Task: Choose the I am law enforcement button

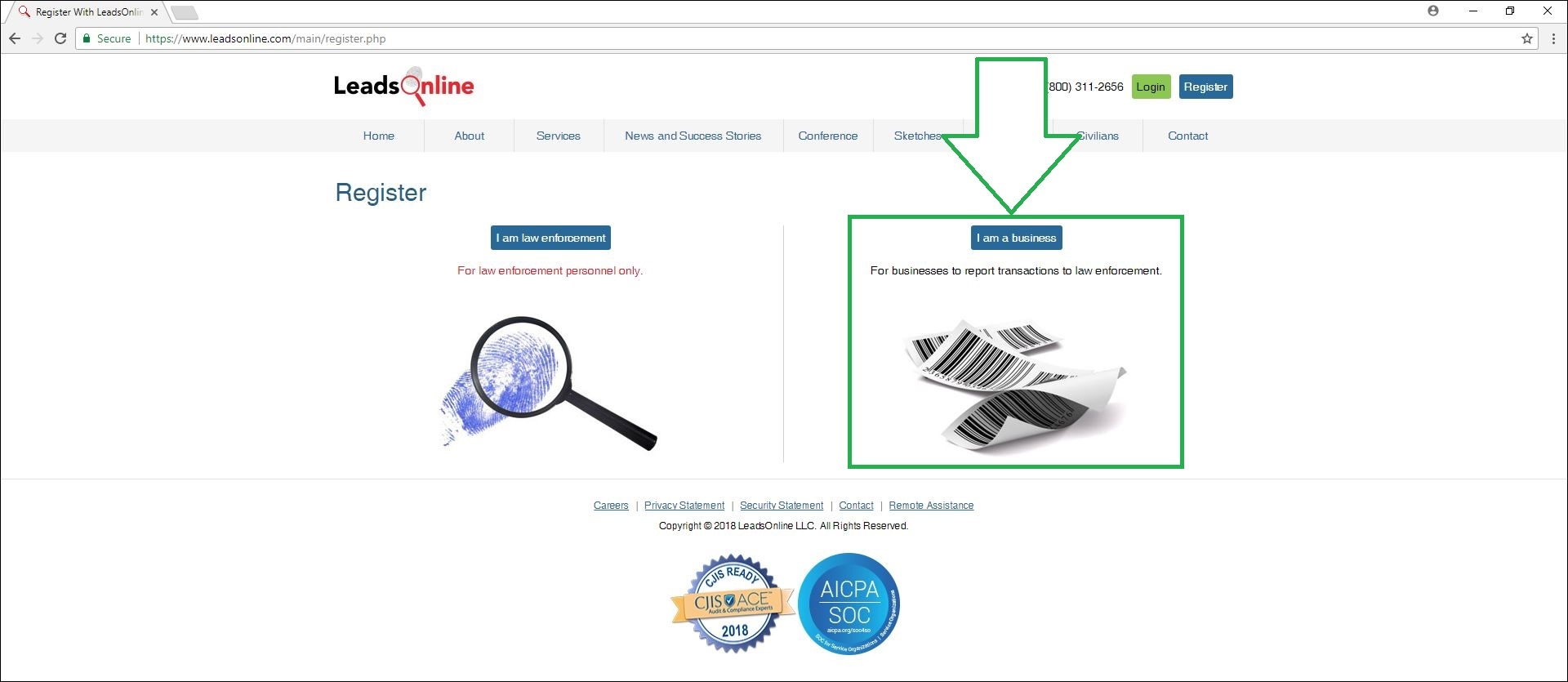Action: (550, 238)
